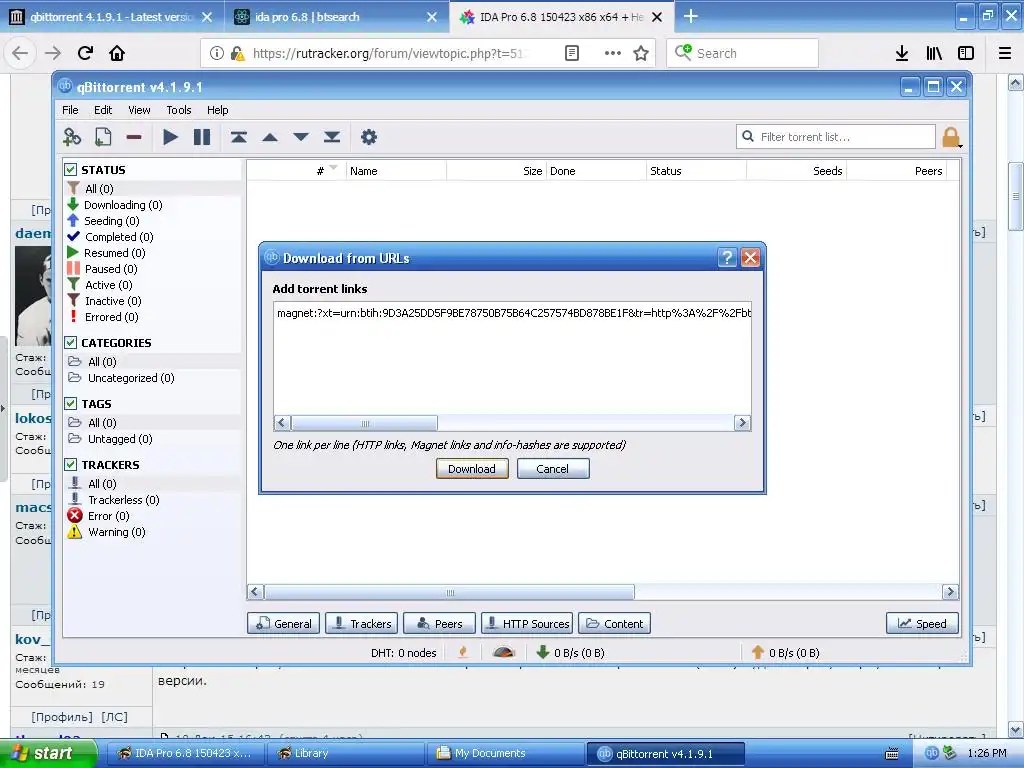This screenshot has width=1024, height=768.
Task: Sort by the Name column header
Action: [x=396, y=170]
